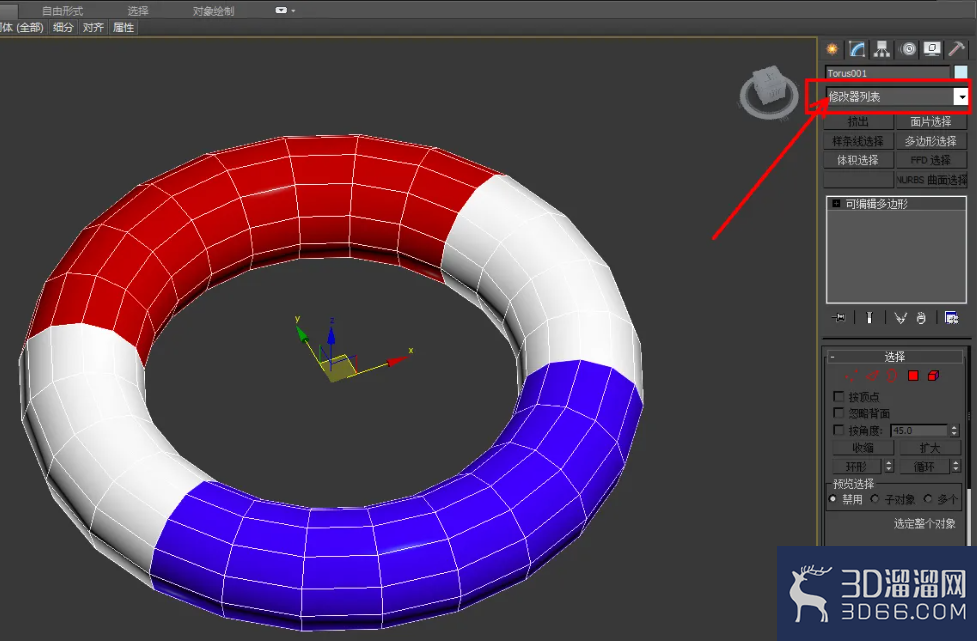Enable the 按顶点 checkbox
The image size is (977, 641).
839,396
